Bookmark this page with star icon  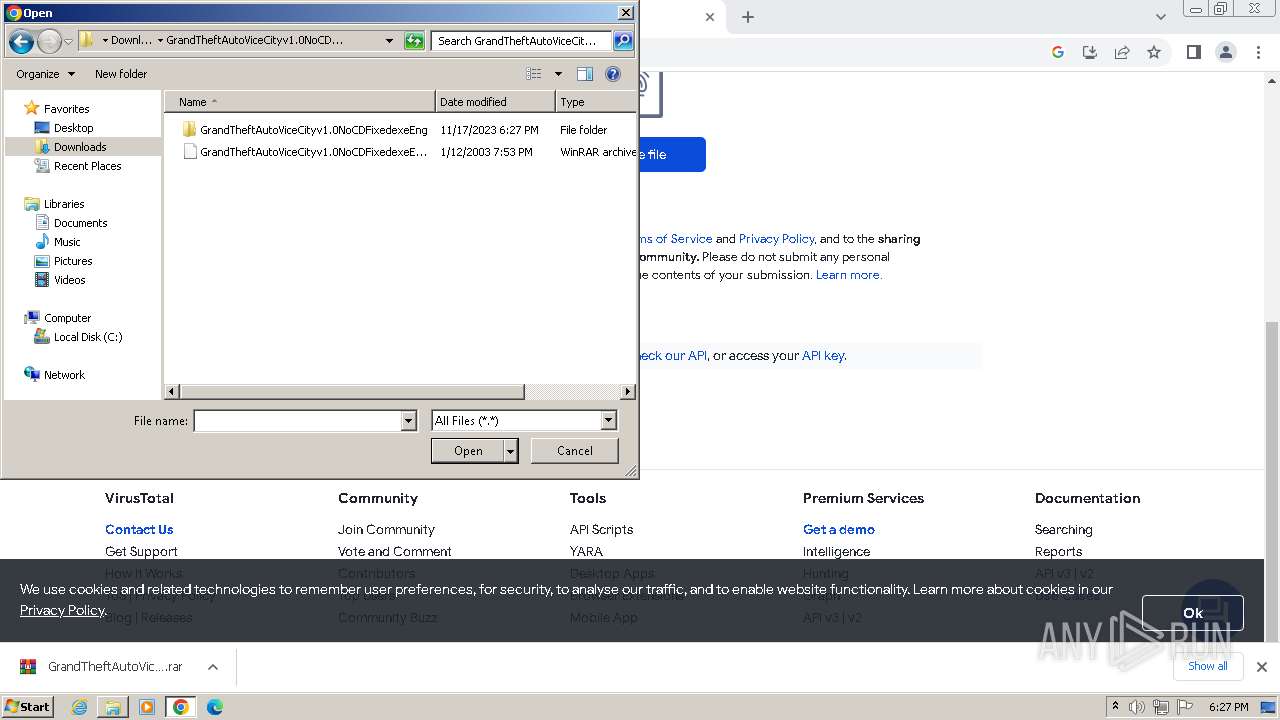point(1154,52)
